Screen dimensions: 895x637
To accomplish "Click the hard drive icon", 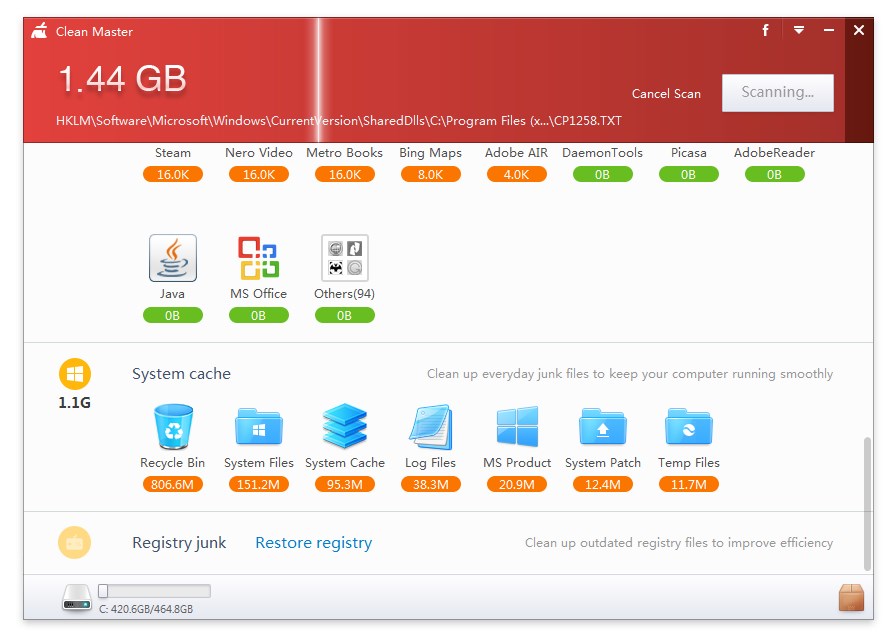I will point(77,597).
